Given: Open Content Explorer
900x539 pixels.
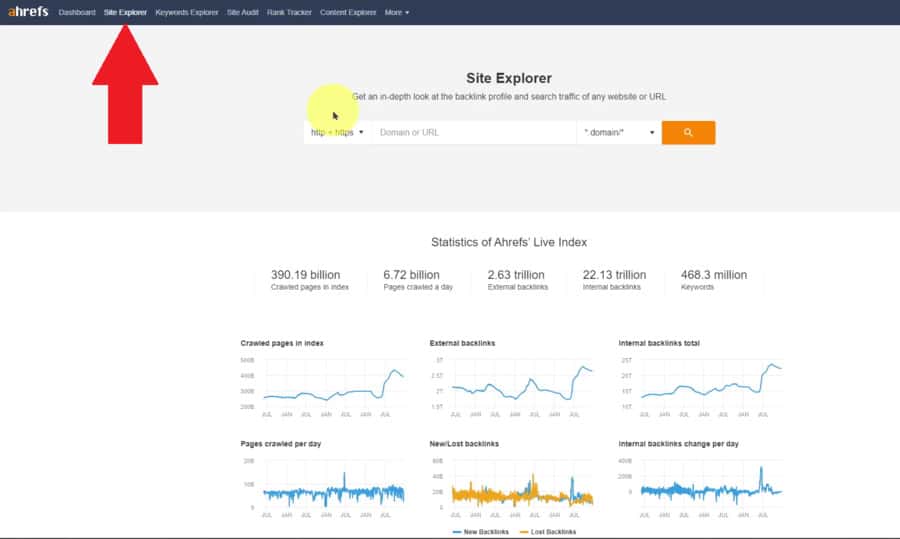Looking at the screenshot, I should coord(348,12).
